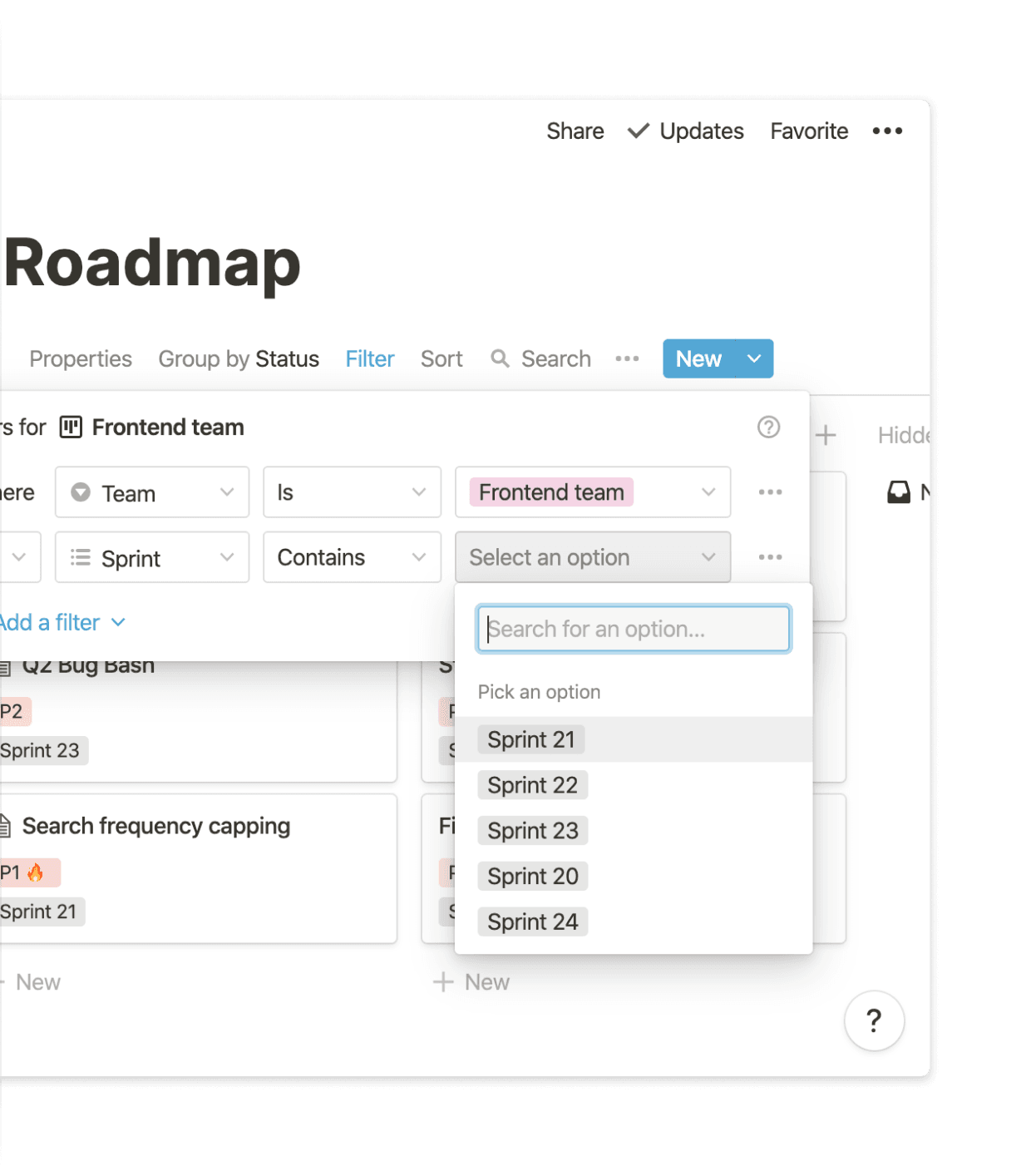The image size is (1031, 1176).
Task: Open the ellipsis menu on the Team filter rule
Action: 770,492
